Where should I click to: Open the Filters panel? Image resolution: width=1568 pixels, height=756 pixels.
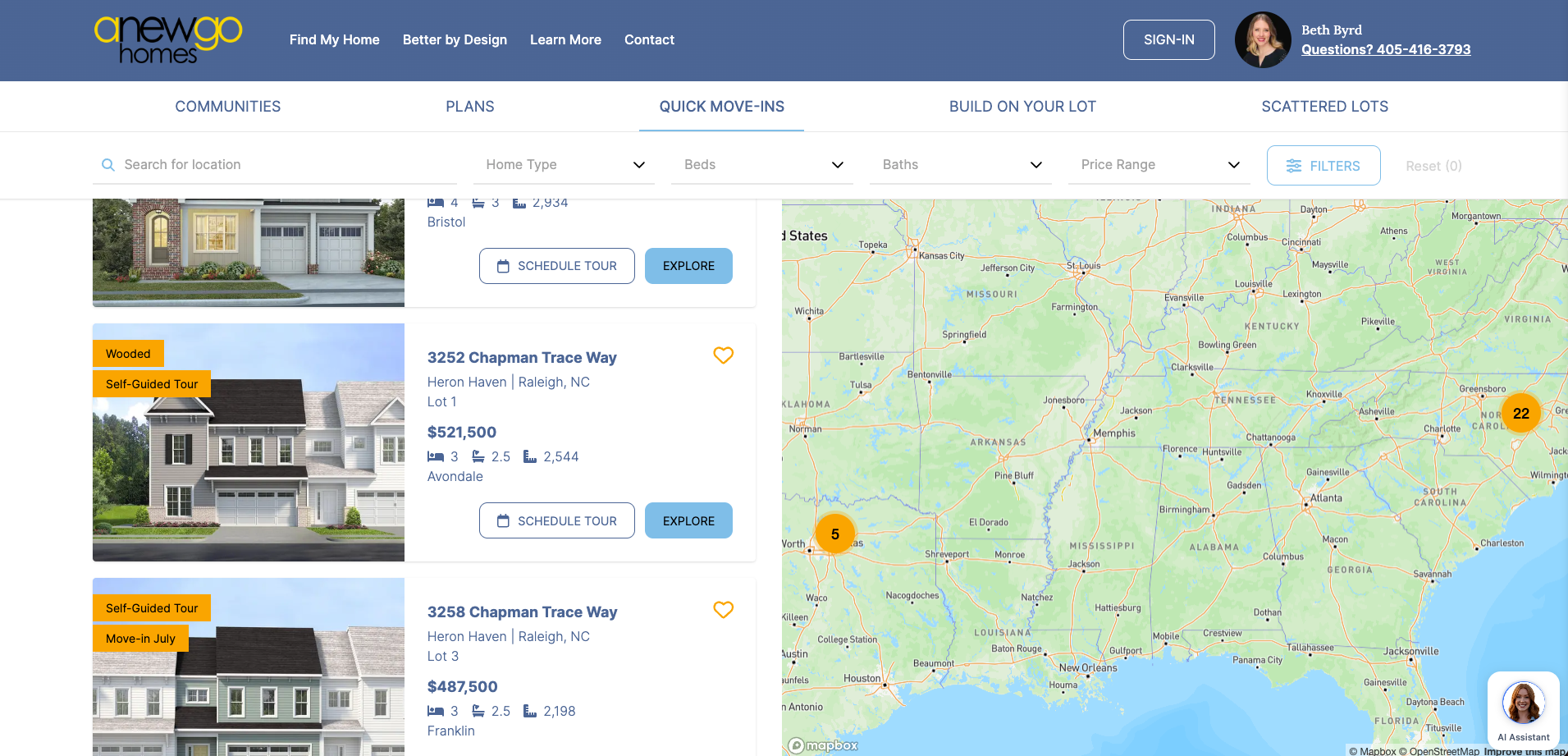[x=1323, y=166]
